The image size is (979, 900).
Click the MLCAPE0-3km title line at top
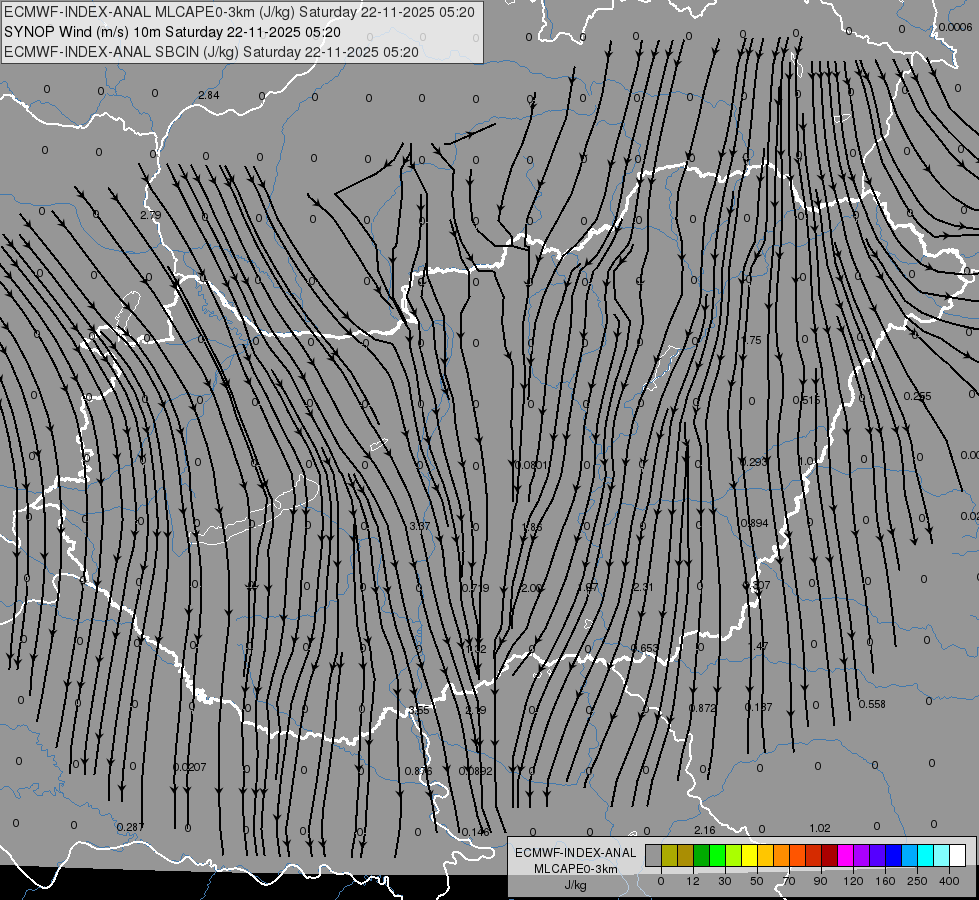[239, 12]
